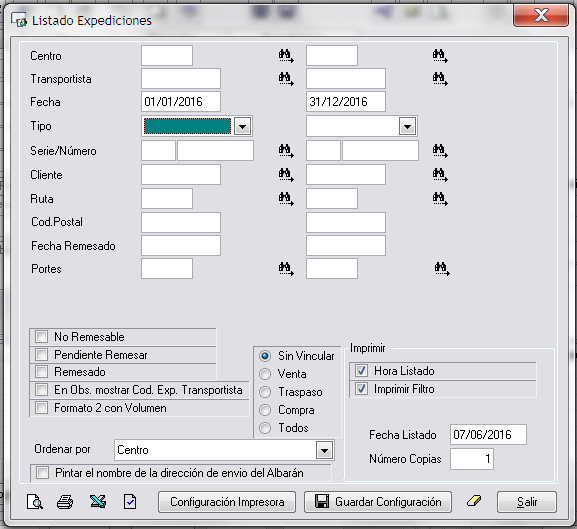Export the listing with the Excel icon
Screen dimensions: 577x529
click(98, 502)
